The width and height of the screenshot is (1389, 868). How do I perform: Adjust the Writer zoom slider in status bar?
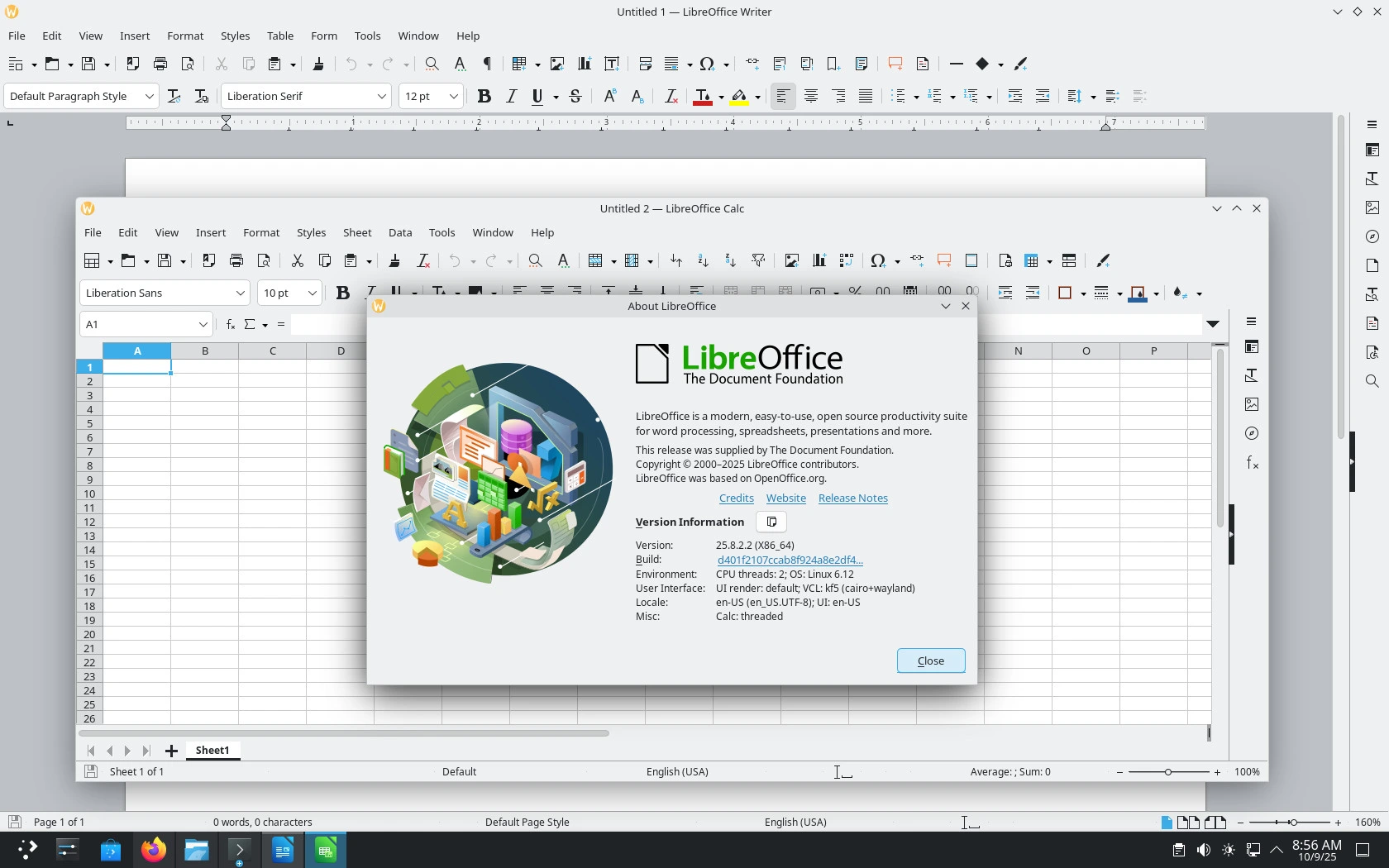1292,822
